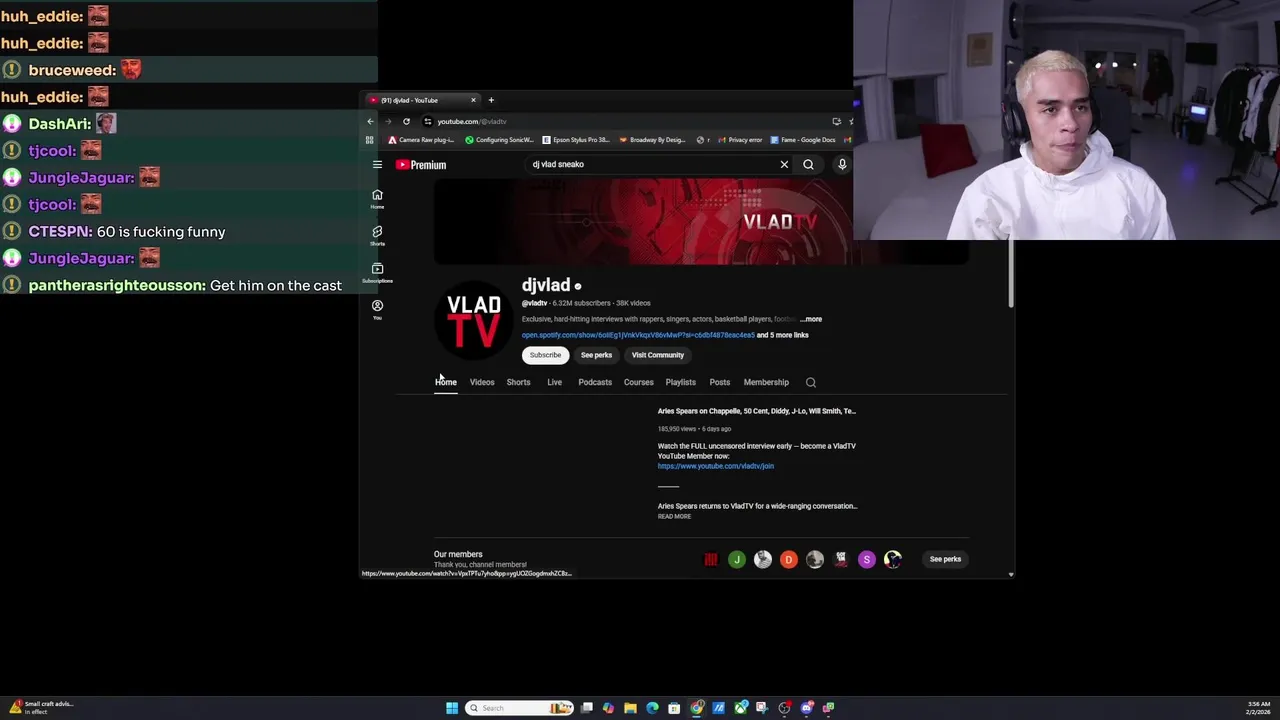The image size is (1280, 720).
Task: Open Snipping Tool from the taskbar
Action: point(762,708)
